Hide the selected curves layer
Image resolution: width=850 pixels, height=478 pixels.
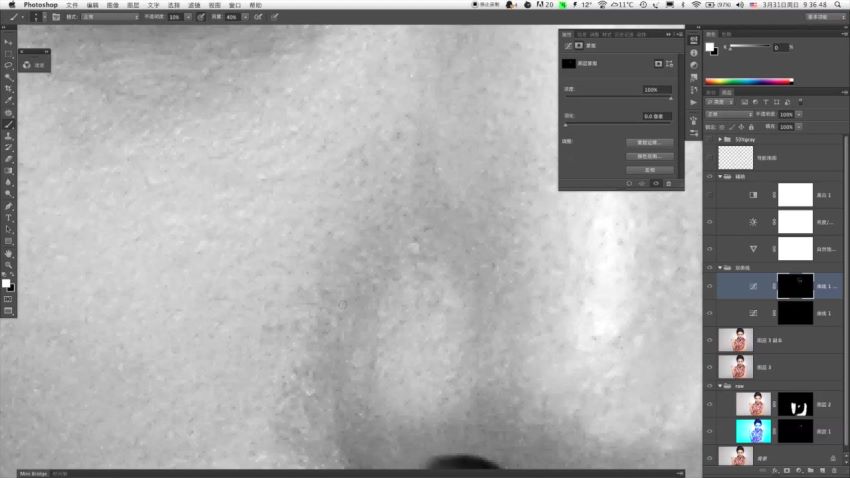pos(710,286)
